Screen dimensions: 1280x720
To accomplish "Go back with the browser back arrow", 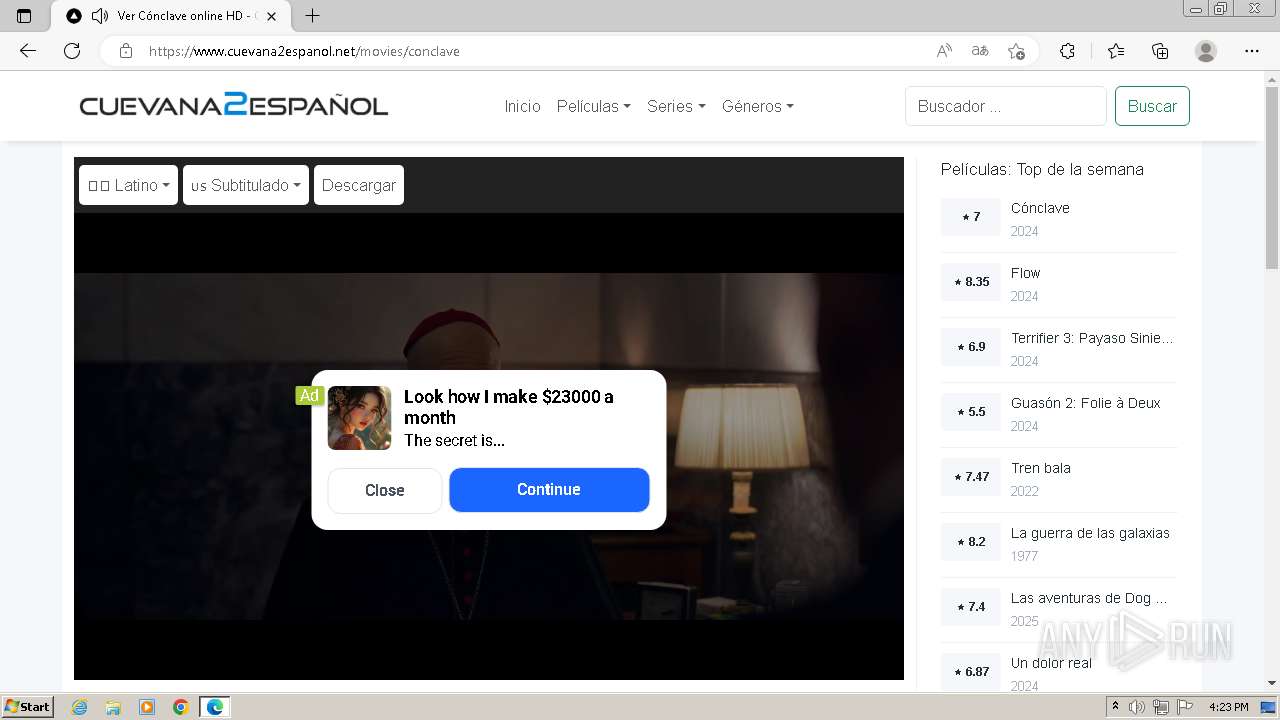I will 28,51.
